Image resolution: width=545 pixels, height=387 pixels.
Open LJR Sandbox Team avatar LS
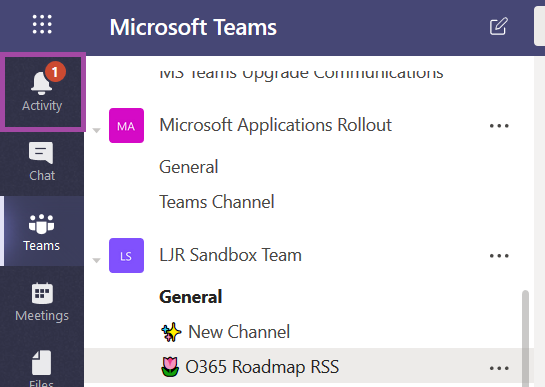coord(127,256)
